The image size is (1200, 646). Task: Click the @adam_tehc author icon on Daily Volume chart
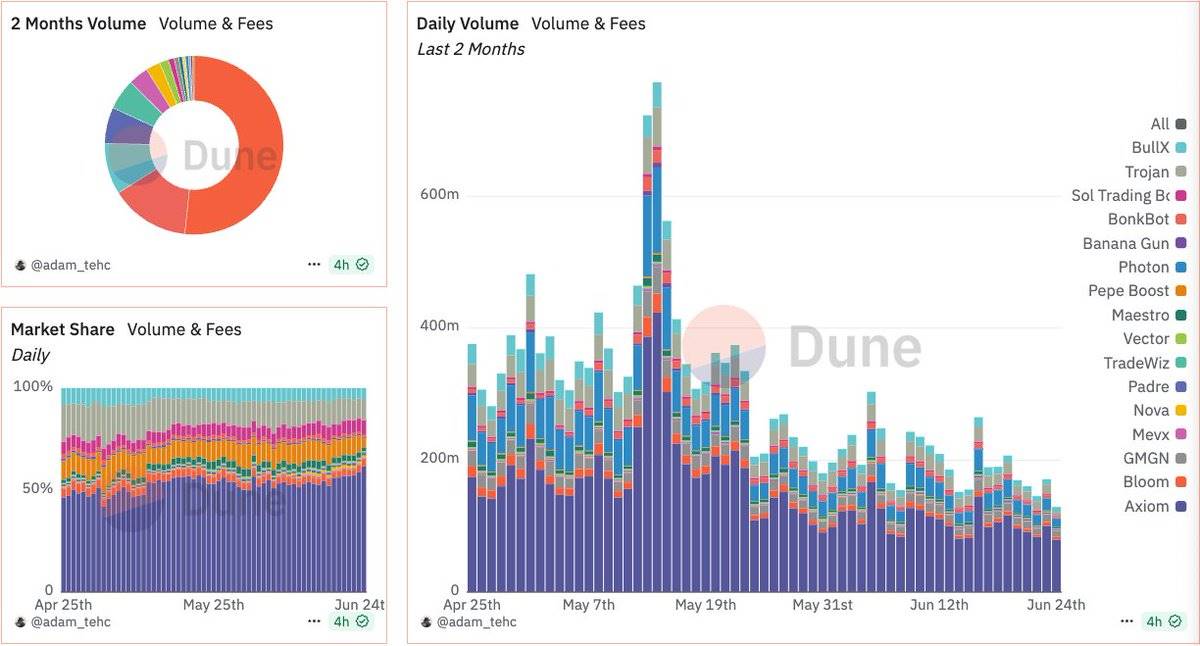(x=427, y=622)
